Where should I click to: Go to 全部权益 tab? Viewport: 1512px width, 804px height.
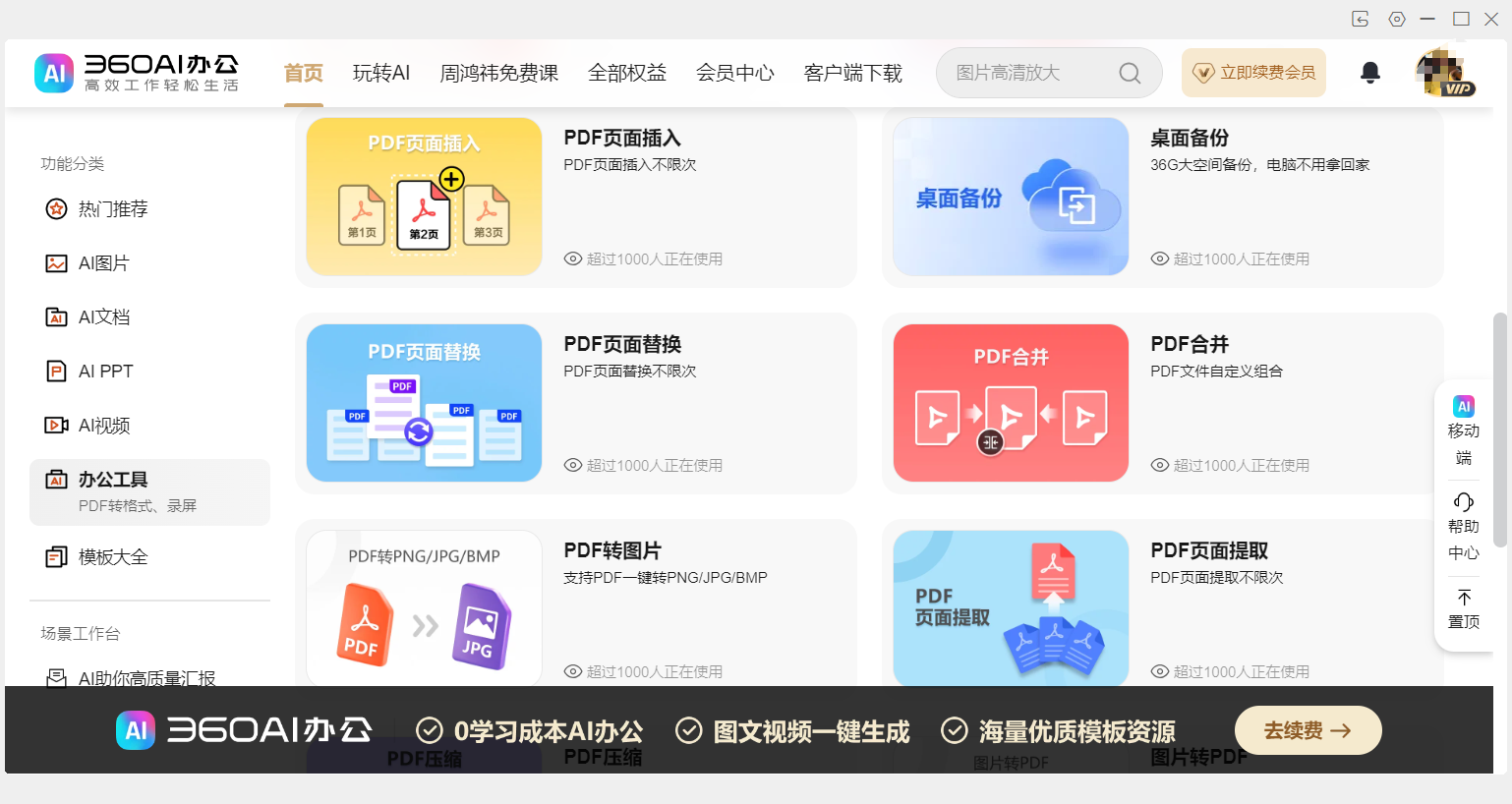coord(627,73)
